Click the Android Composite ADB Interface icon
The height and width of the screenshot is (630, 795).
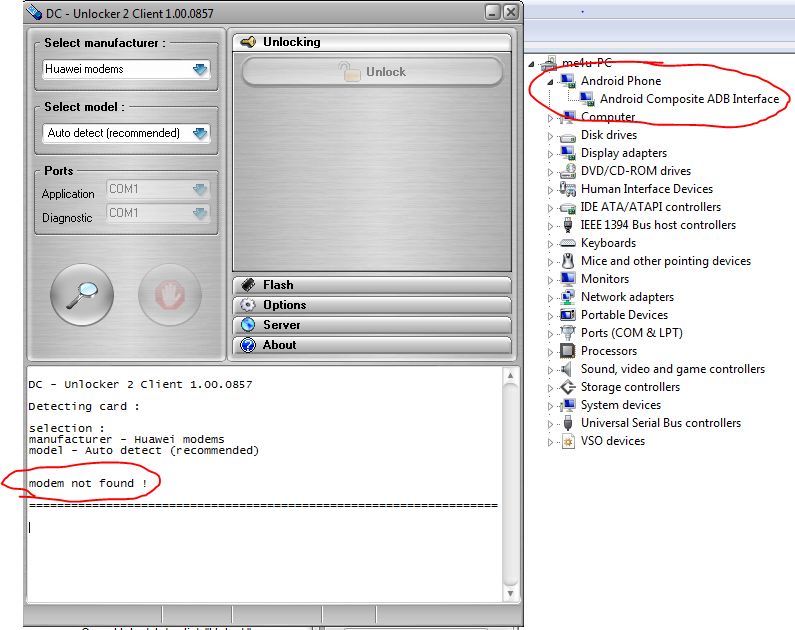pos(587,99)
